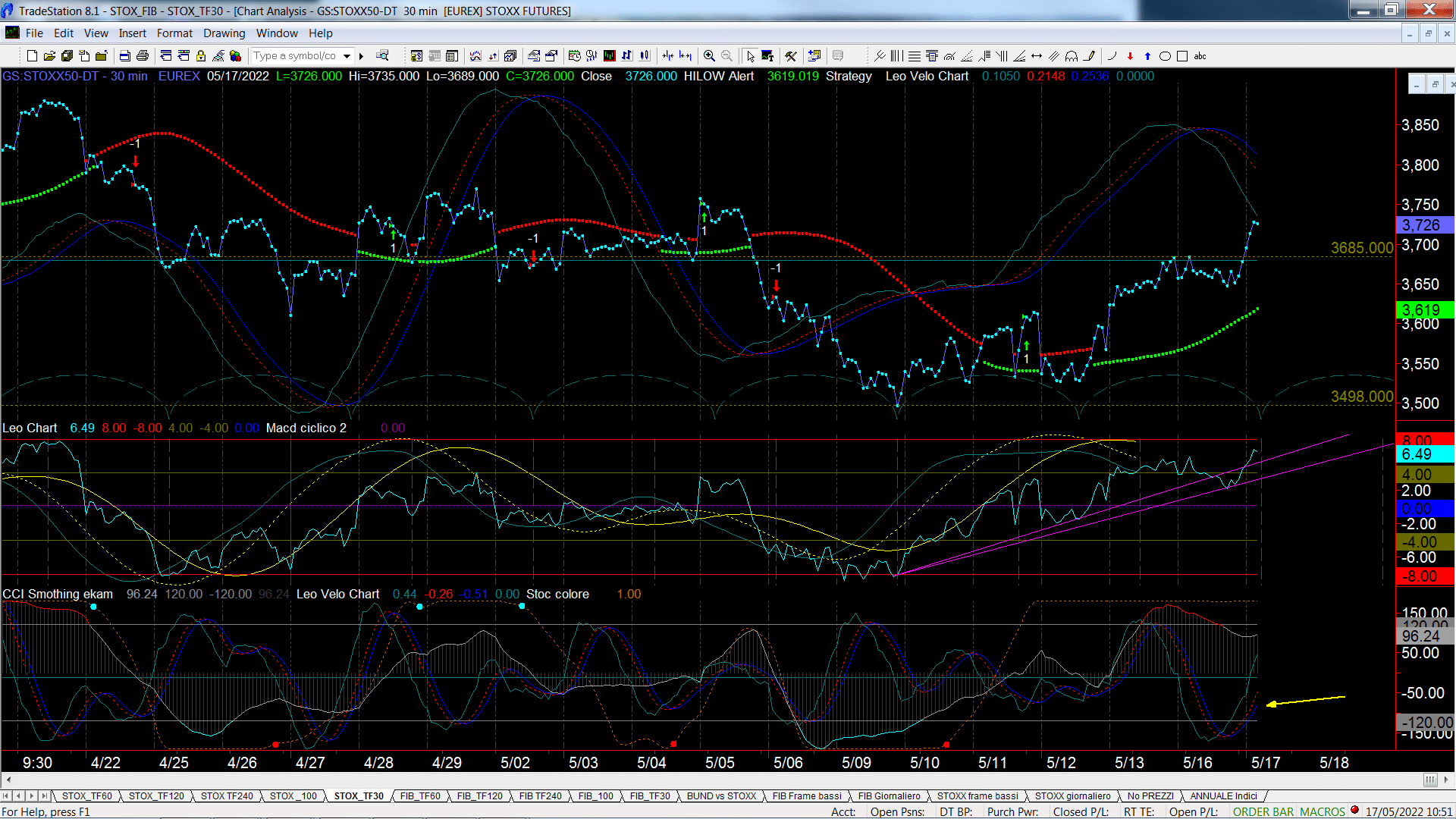Switch to the FIB TF240 tab
This screenshot has height=819, width=1456.
point(541,795)
